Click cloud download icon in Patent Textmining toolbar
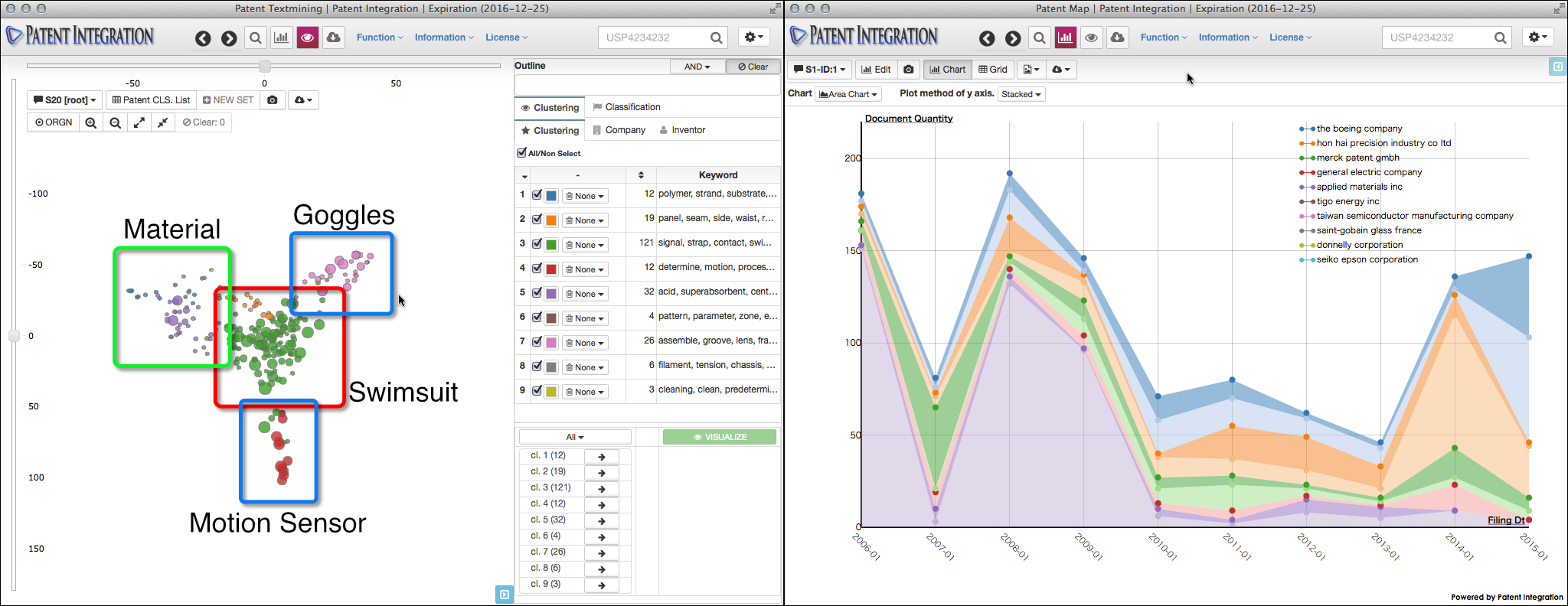 point(334,37)
